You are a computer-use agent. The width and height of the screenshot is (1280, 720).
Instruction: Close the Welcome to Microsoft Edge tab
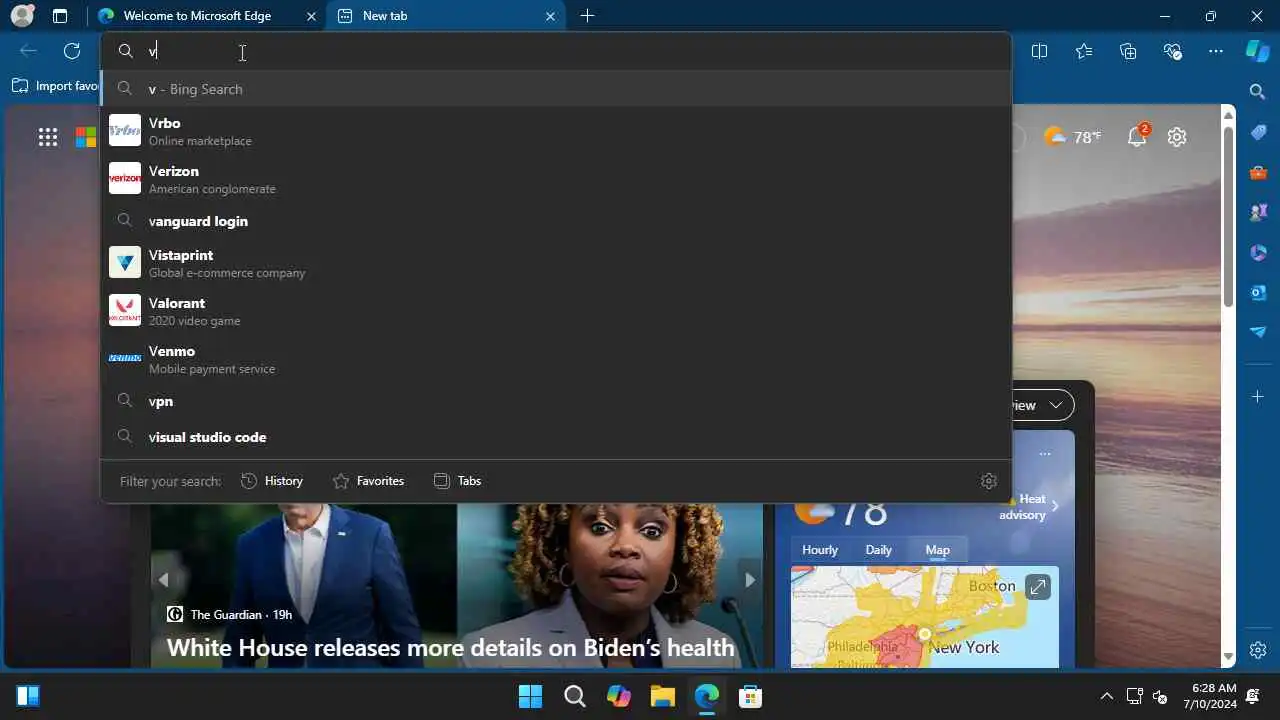[312, 16]
